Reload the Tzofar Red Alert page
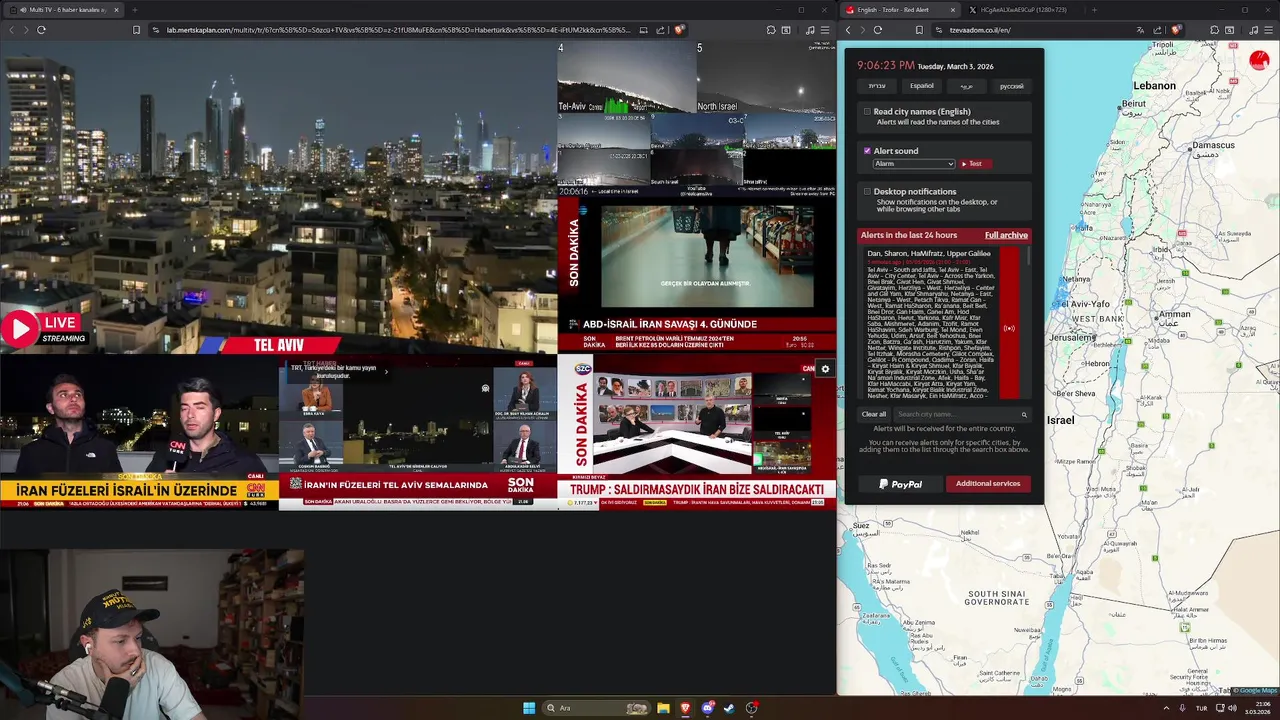Viewport: 1280px width, 720px height. point(878,30)
